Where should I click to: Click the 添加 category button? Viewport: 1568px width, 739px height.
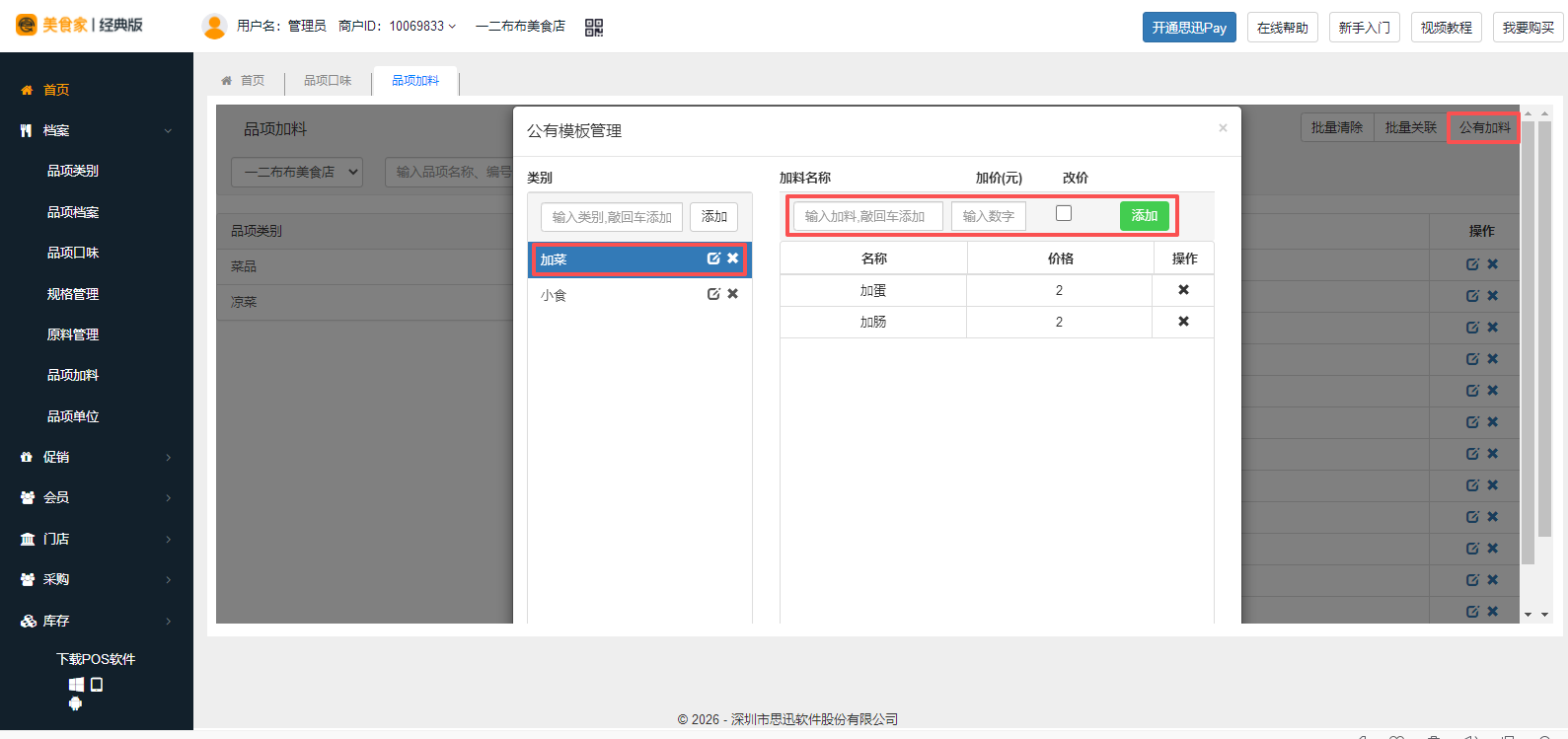[714, 217]
